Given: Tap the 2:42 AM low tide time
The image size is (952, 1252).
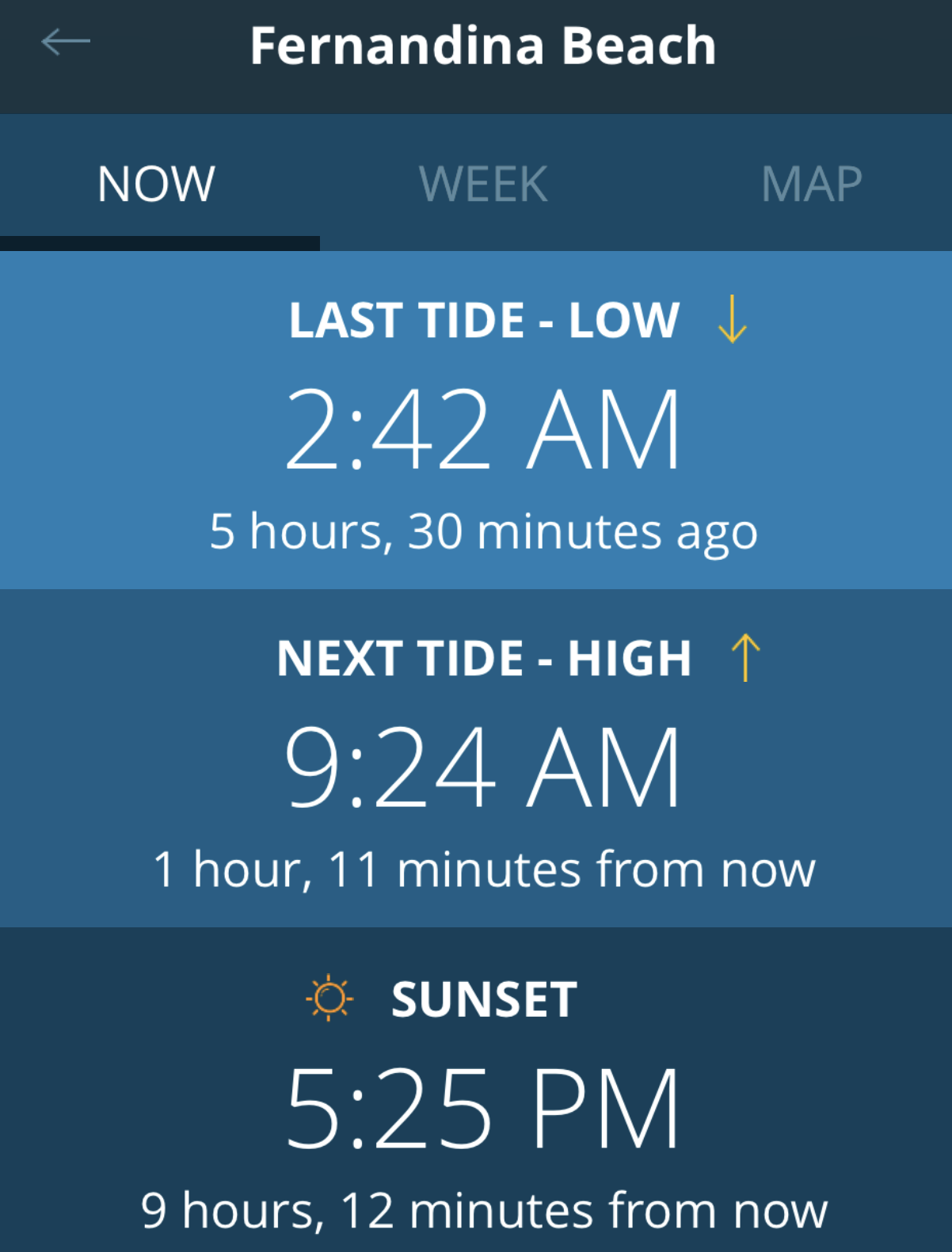Looking at the screenshot, I should (482, 430).
